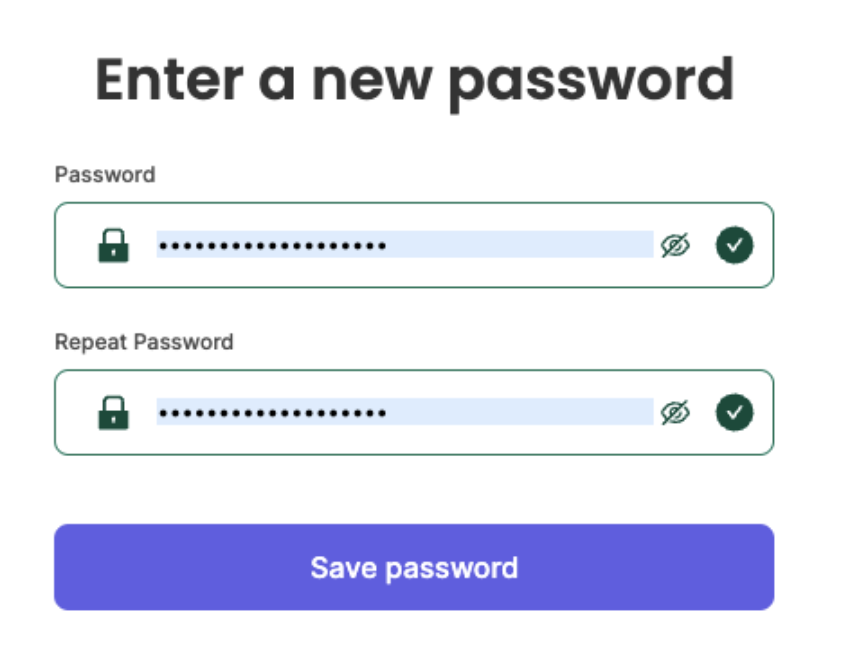Click the first dot in Repeat Password field

click(162, 413)
